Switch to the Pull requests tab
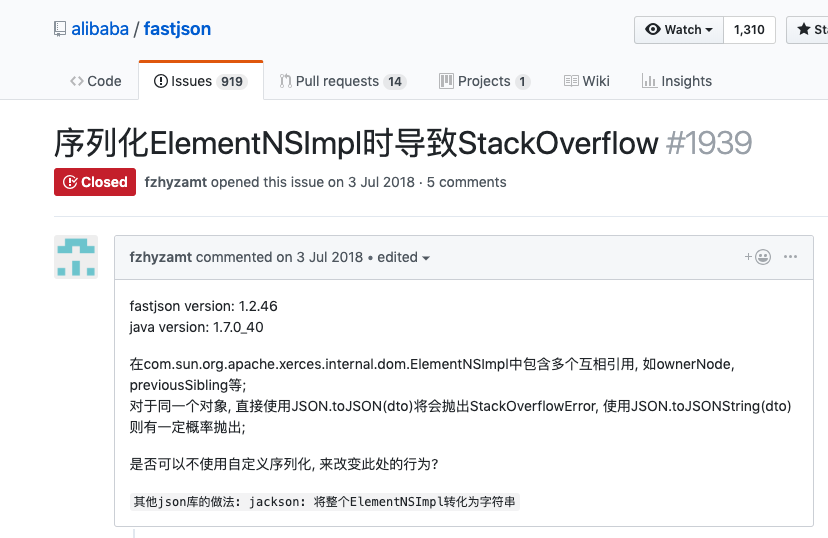 pyautogui.click(x=343, y=81)
